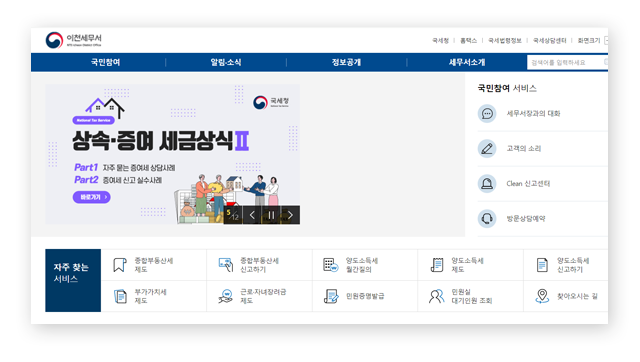Go to the 국세청 top link
Viewport: 640px width, 362px height.
click(440, 40)
